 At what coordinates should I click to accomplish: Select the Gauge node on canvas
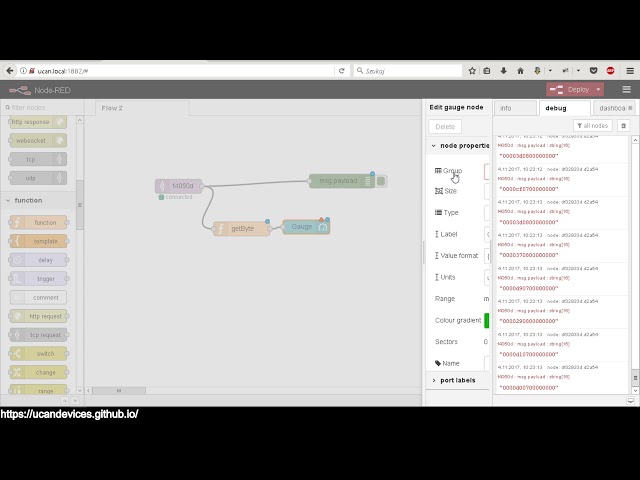[306, 227]
